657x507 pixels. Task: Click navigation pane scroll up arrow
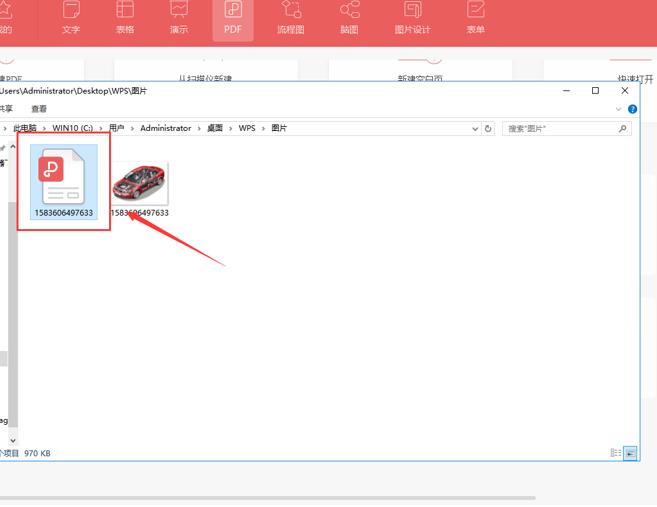point(13,147)
